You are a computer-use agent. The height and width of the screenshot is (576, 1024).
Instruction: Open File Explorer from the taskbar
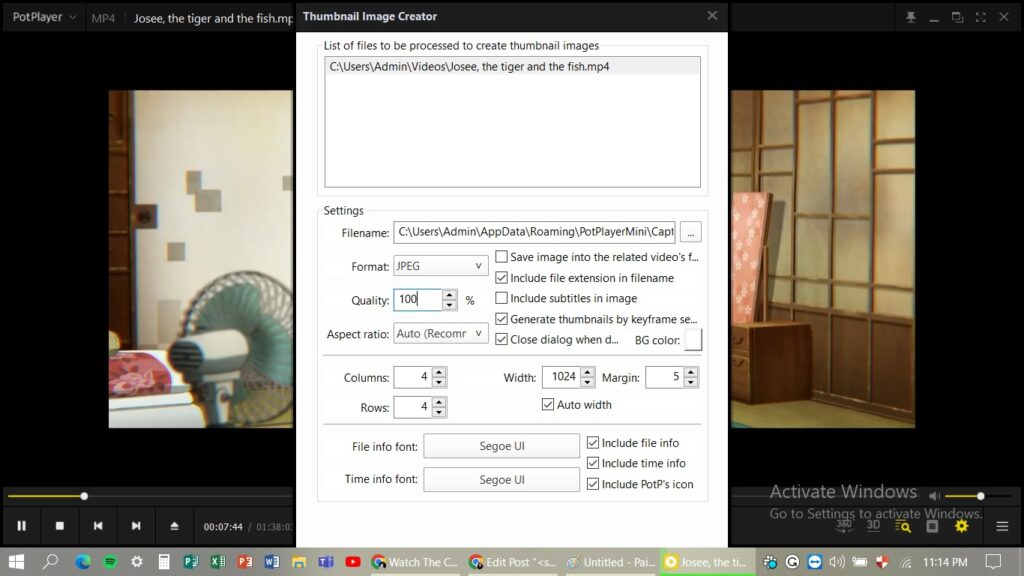299,562
